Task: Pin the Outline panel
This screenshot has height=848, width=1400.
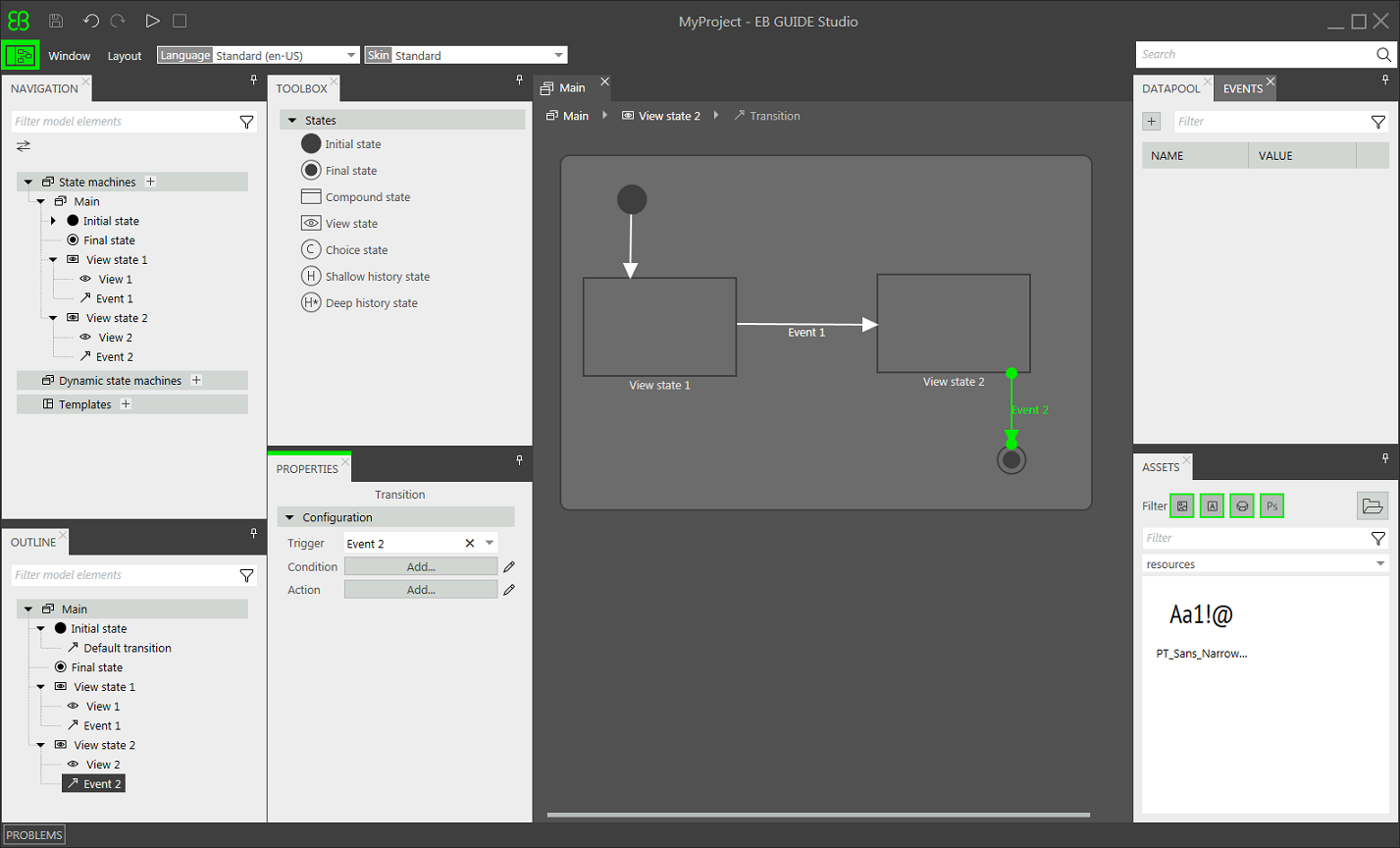Action: point(254,533)
